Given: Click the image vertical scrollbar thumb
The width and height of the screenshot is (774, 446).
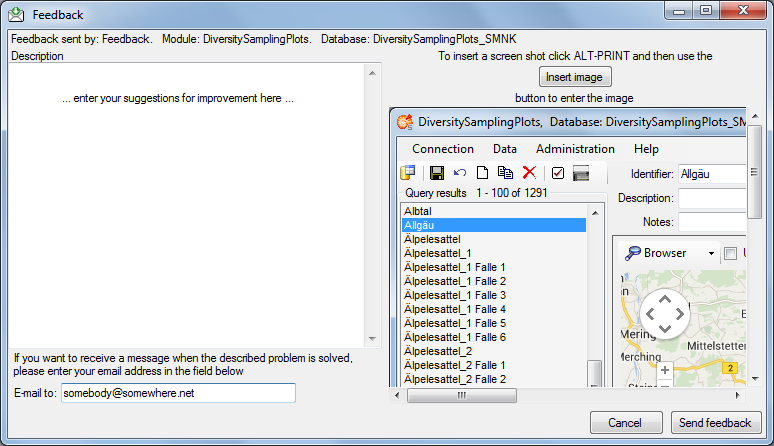Looking at the screenshot, I should tap(755, 172).
